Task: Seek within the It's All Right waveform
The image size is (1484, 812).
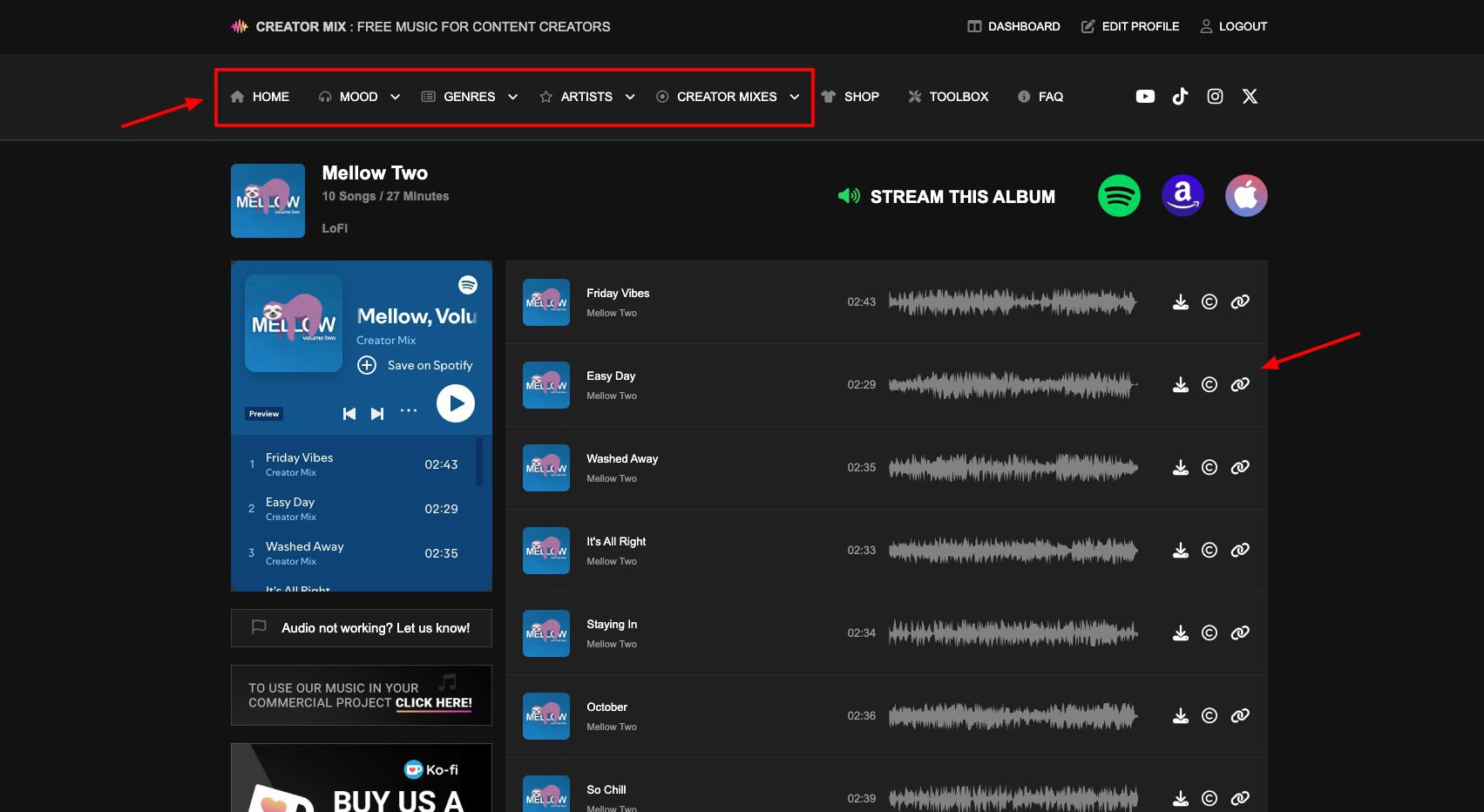Action: tap(1013, 551)
